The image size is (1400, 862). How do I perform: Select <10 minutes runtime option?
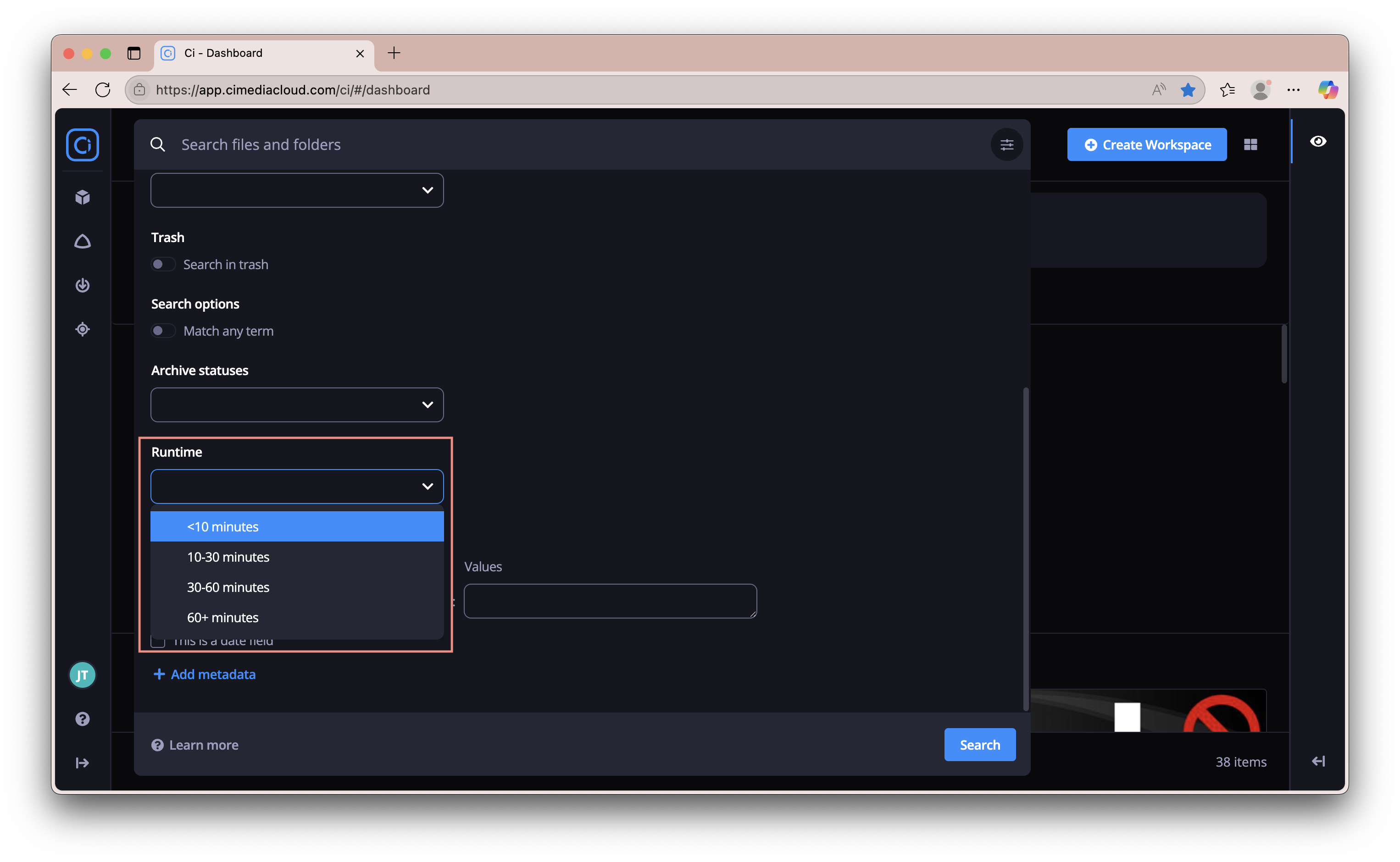click(297, 527)
